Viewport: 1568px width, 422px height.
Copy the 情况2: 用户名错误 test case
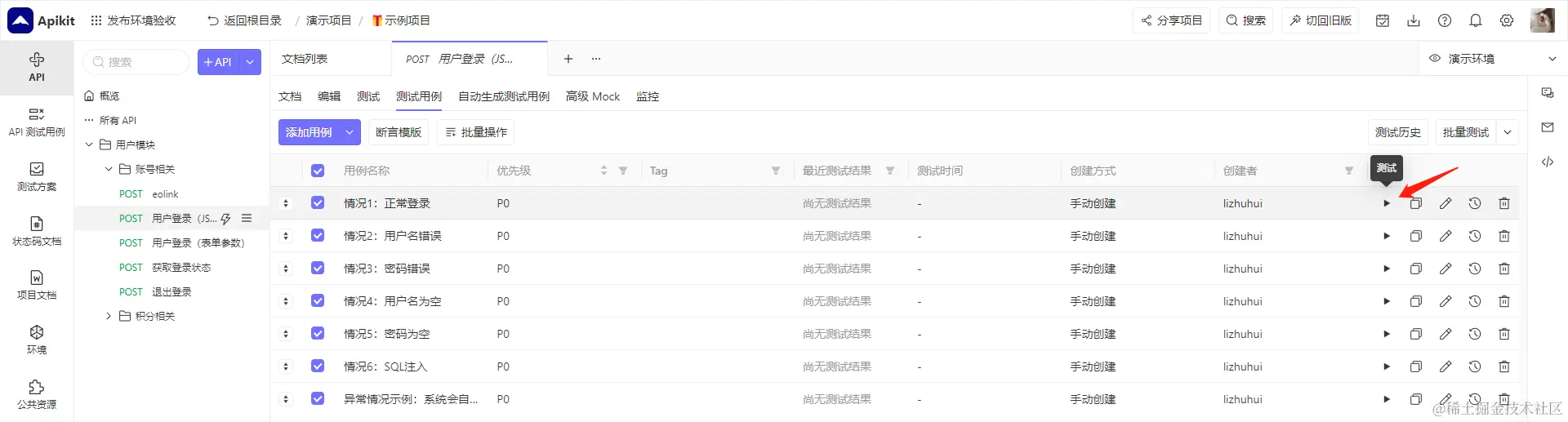(1416, 236)
